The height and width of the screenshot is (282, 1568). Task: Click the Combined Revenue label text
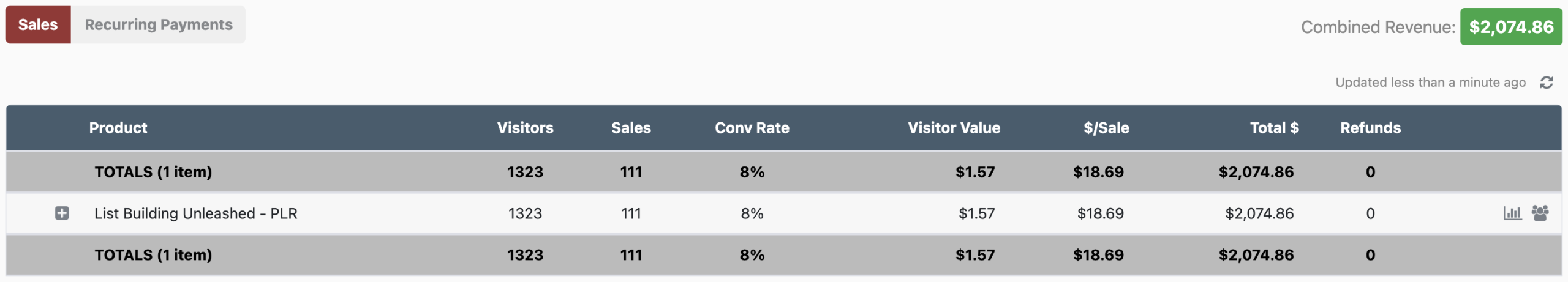click(x=1378, y=27)
